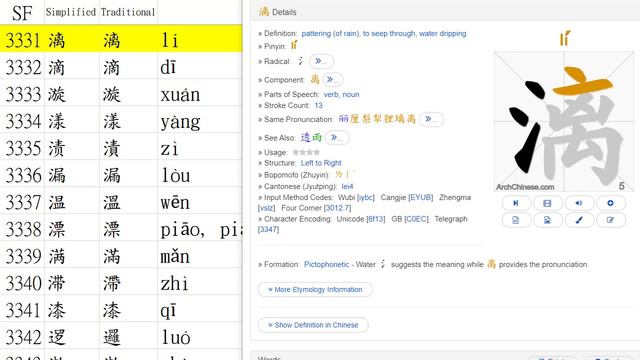Viewport: 640px width, 360px height.
Task: Click the Unicode value [6f13]
Action: 376,219
